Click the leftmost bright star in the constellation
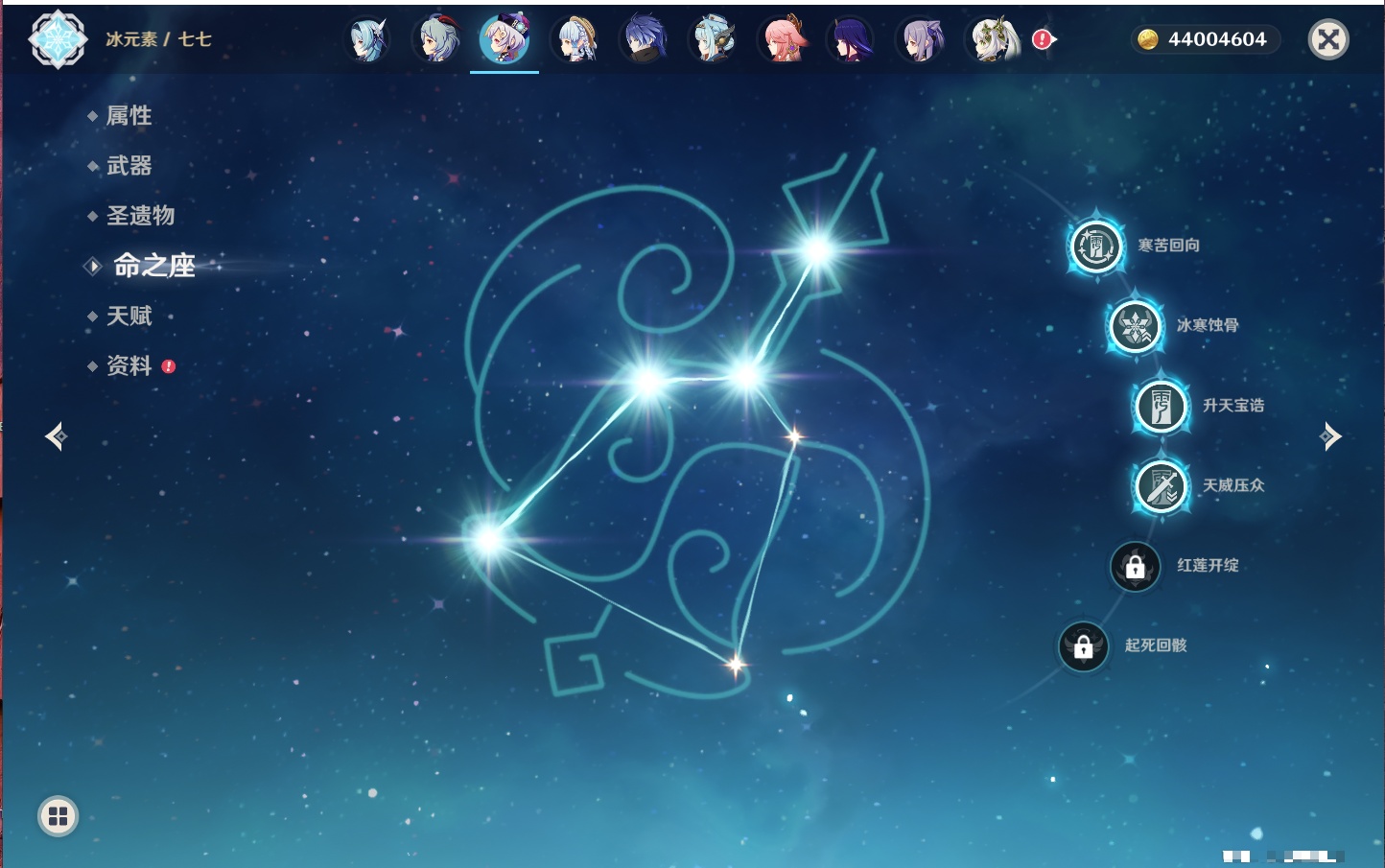 488,539
